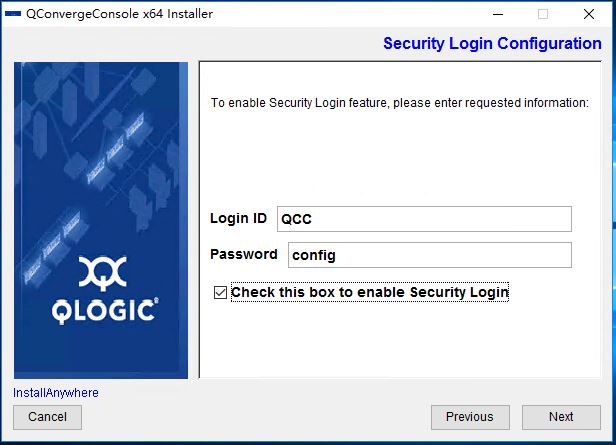Minimize the installer window

coord(498,14)
